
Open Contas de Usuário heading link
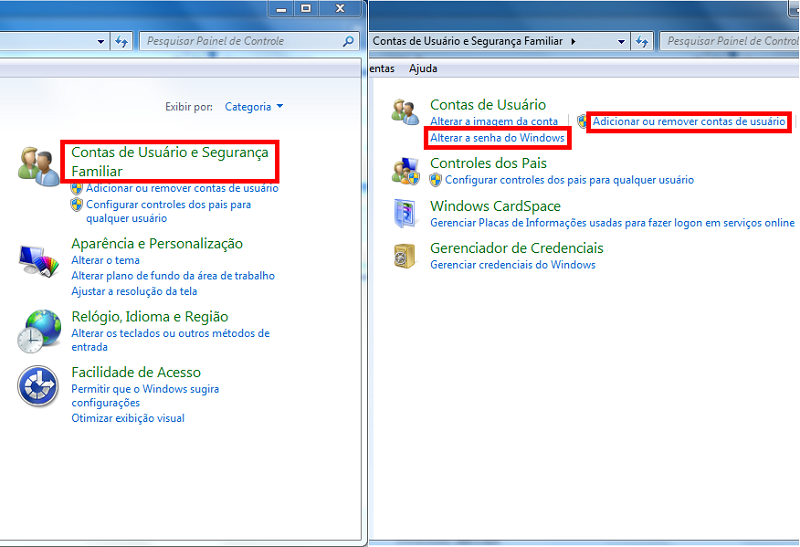pos(488,105)
